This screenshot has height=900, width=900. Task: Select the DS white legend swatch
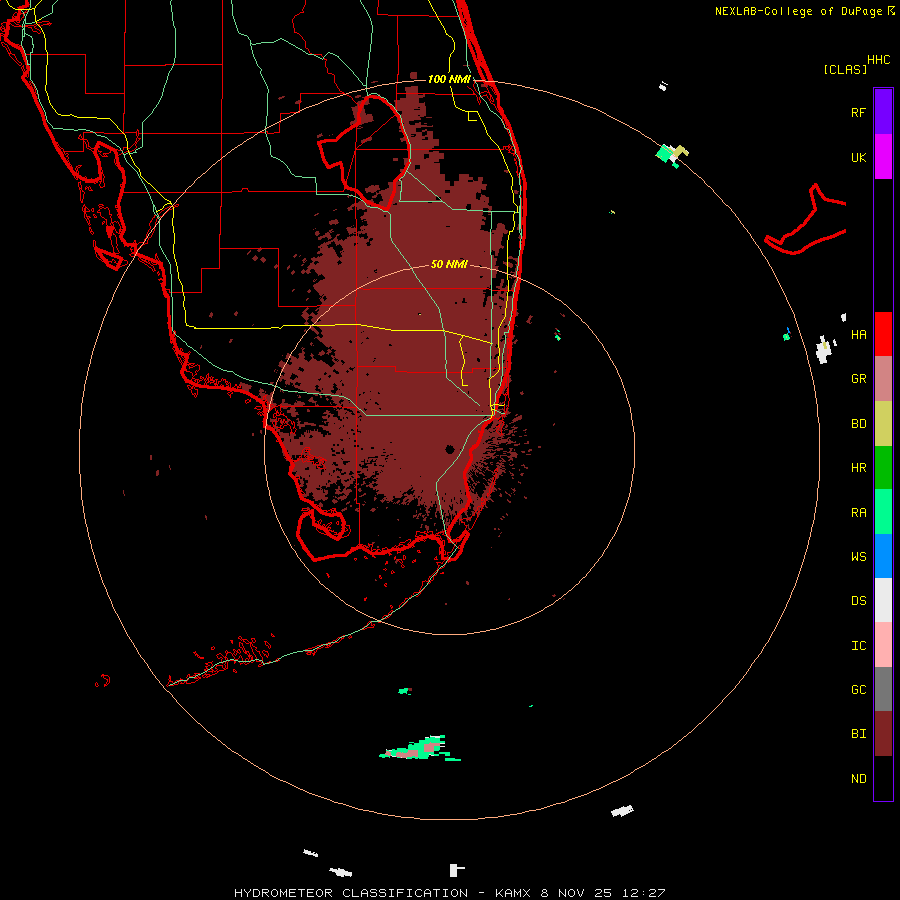point(883,600)
